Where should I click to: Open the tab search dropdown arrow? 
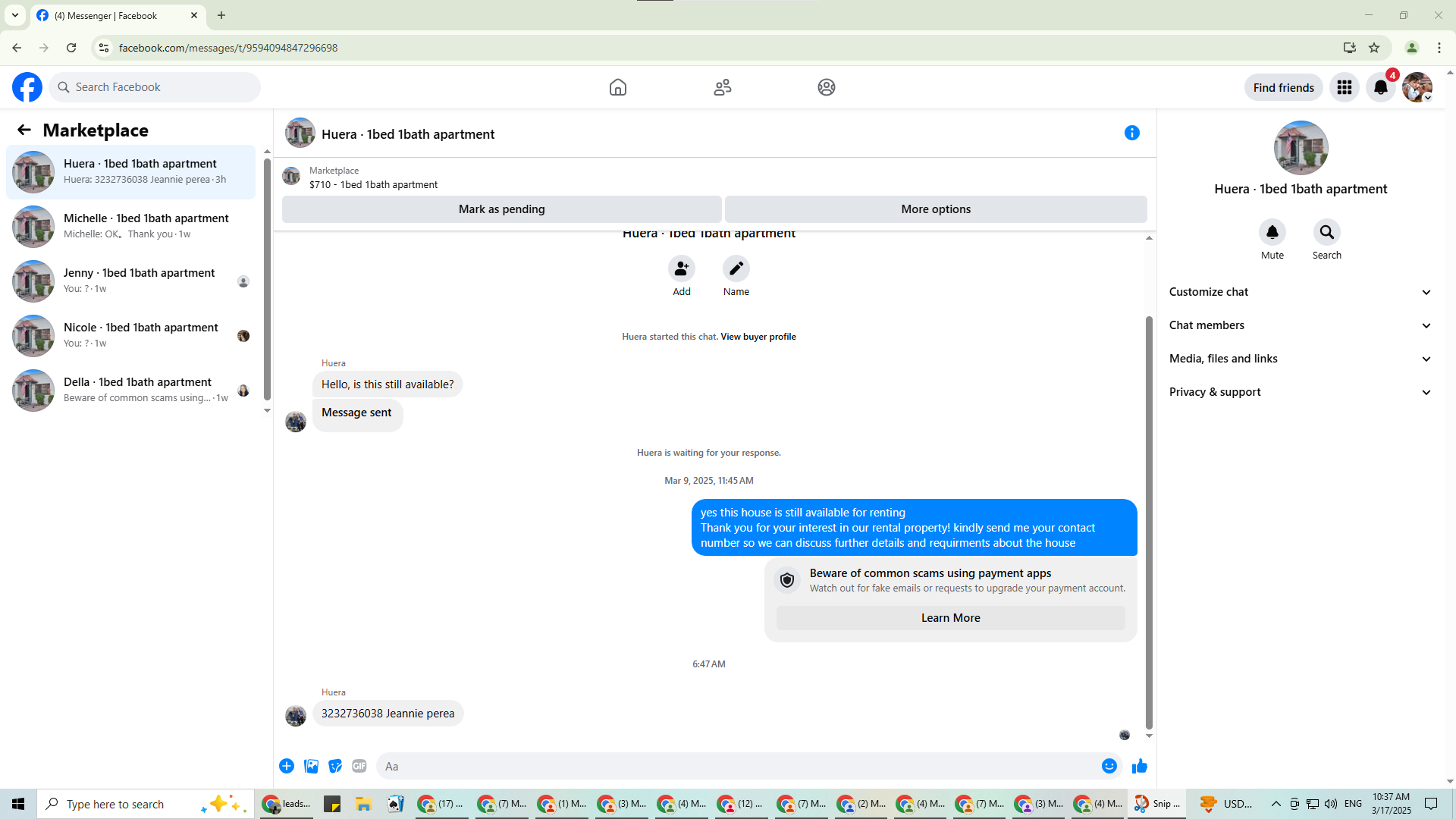15,15
